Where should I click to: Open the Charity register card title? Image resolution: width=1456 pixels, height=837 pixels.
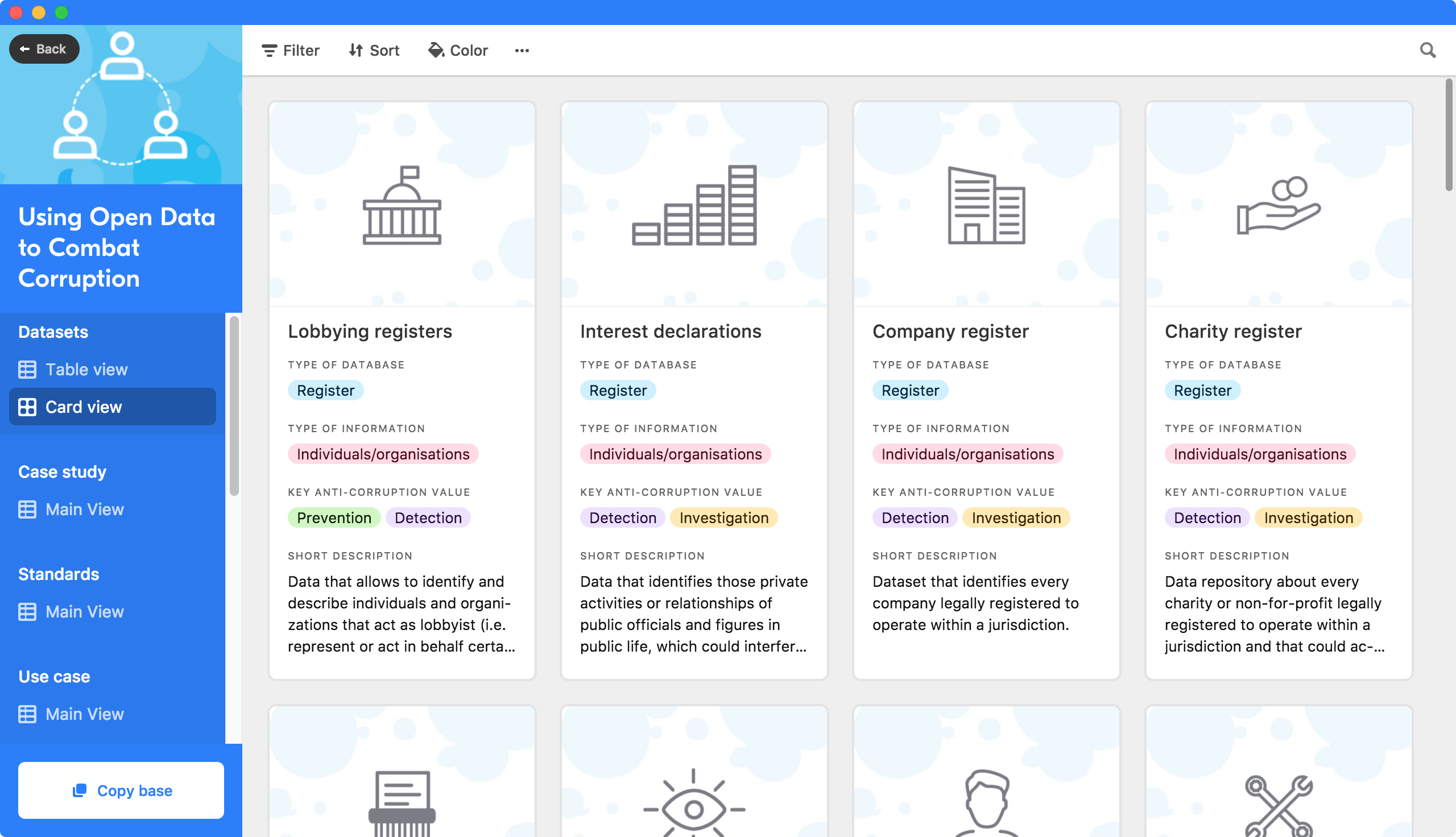(x=1233, y=331)
